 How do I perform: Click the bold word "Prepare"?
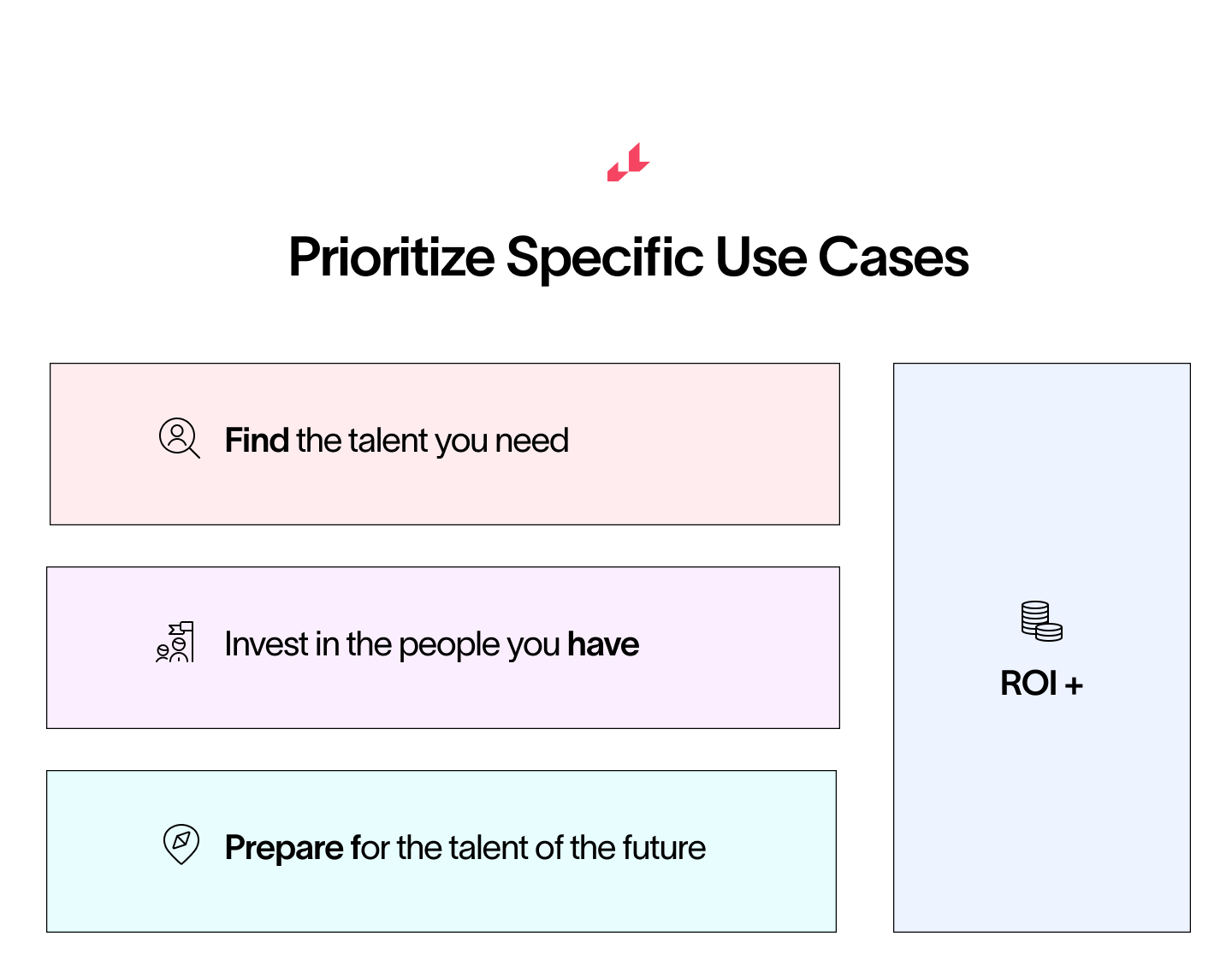(284, 848)
